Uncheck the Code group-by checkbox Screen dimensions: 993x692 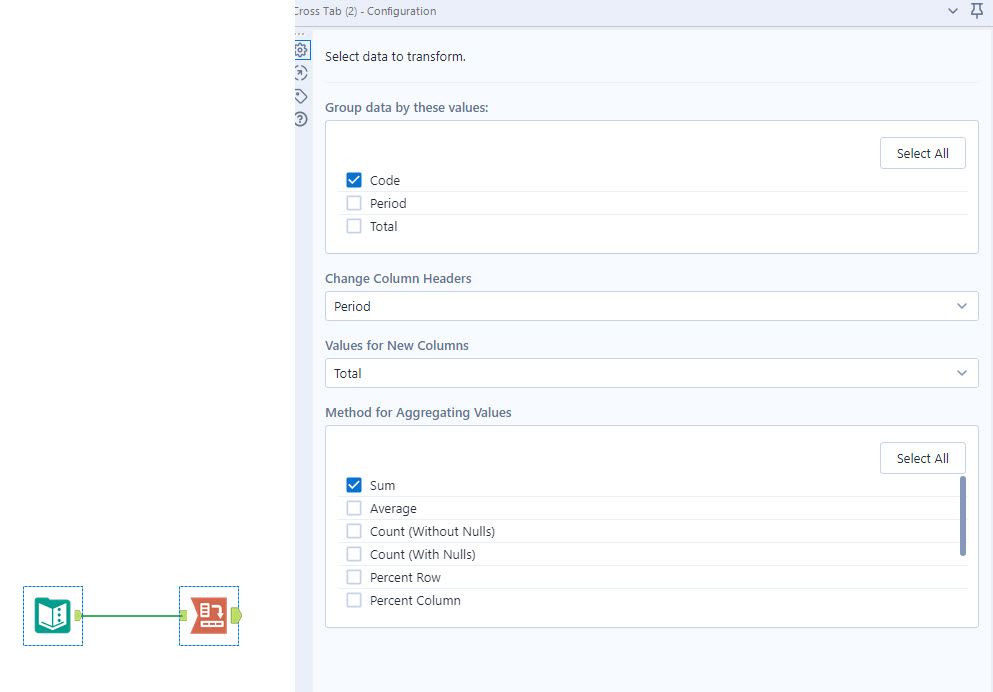(x=354, y=181)
